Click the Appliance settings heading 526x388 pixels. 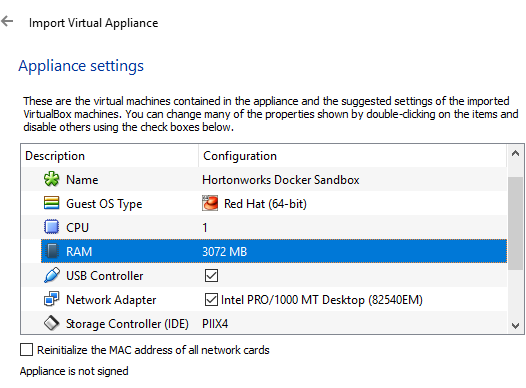[81, 66]
